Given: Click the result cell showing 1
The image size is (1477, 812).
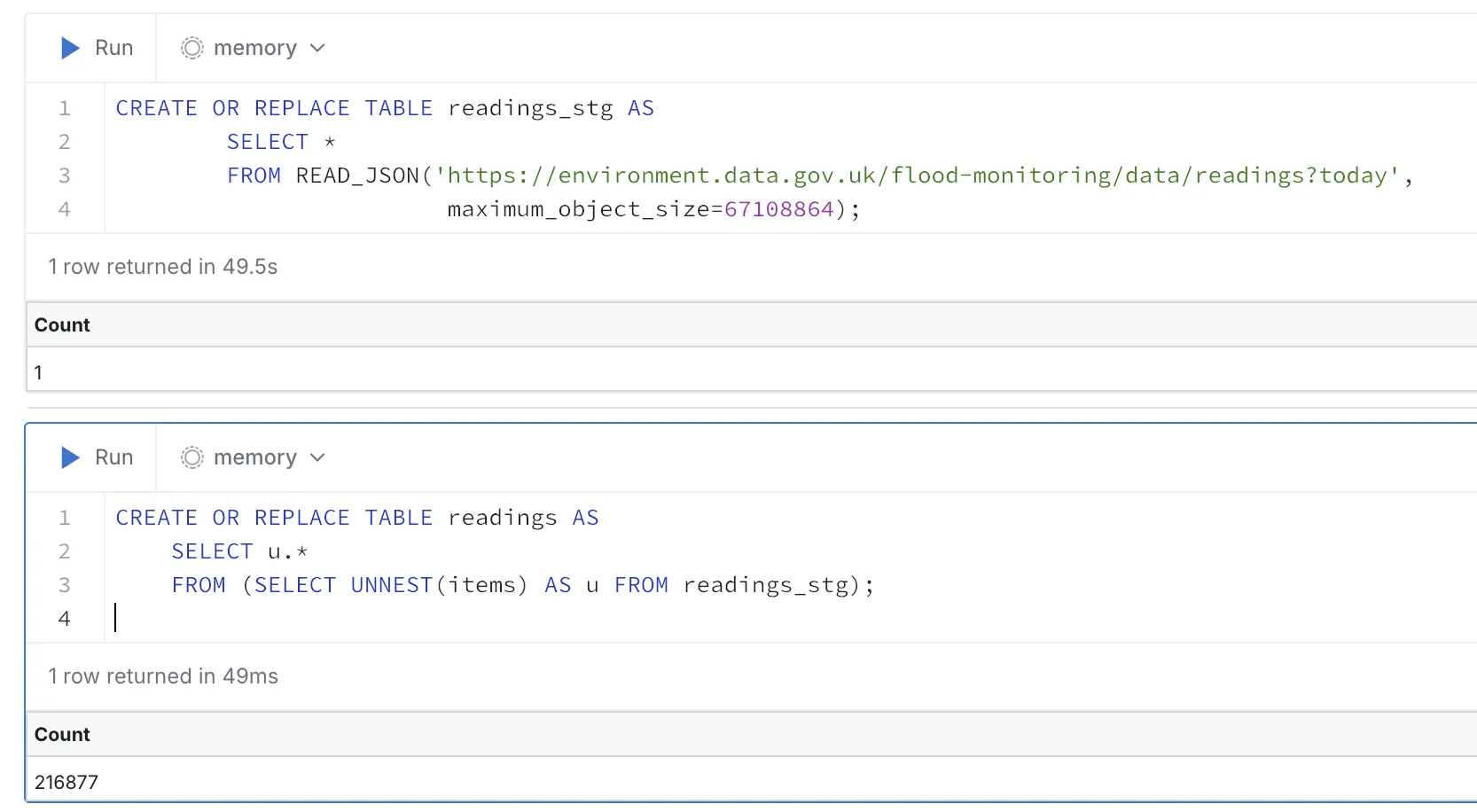Looking at the screenshot, I should point(38,372).
